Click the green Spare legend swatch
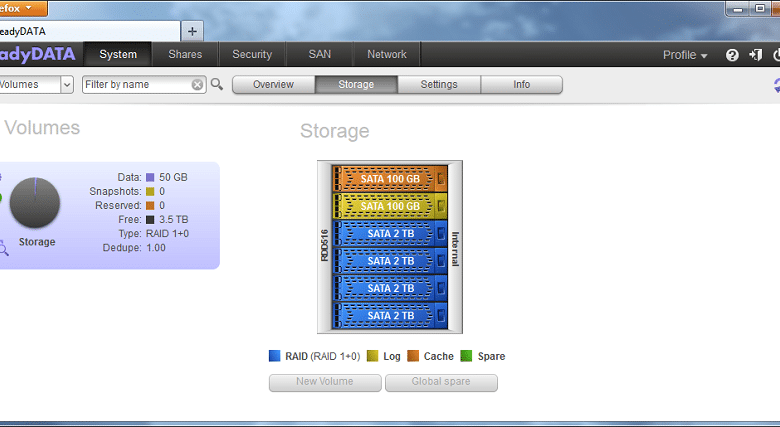This screenshot has width=780, height=427. (466, 356)
